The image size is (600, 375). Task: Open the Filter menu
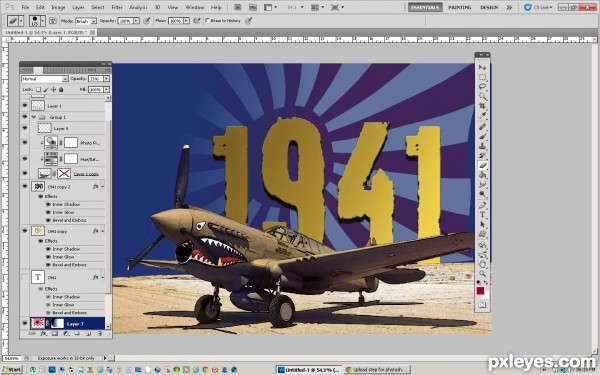point(117,7)
